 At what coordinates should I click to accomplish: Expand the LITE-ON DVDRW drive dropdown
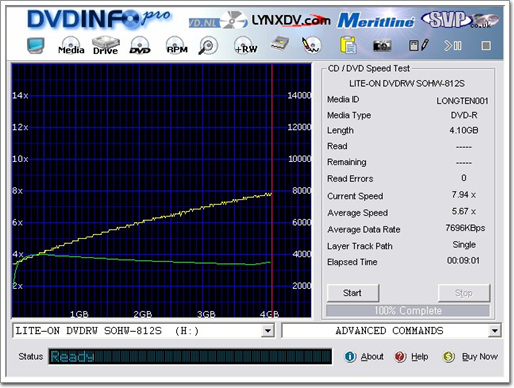tap(267, 331)
